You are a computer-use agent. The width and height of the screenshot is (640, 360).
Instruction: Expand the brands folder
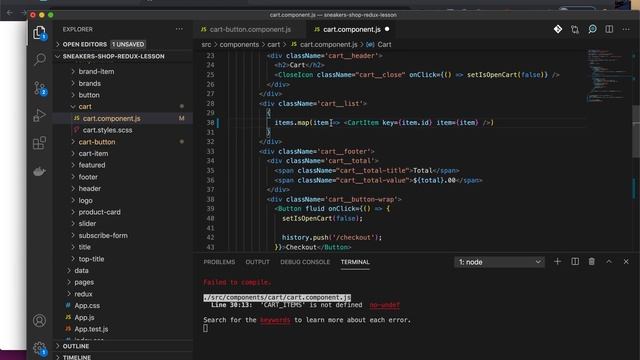[89, 83]
